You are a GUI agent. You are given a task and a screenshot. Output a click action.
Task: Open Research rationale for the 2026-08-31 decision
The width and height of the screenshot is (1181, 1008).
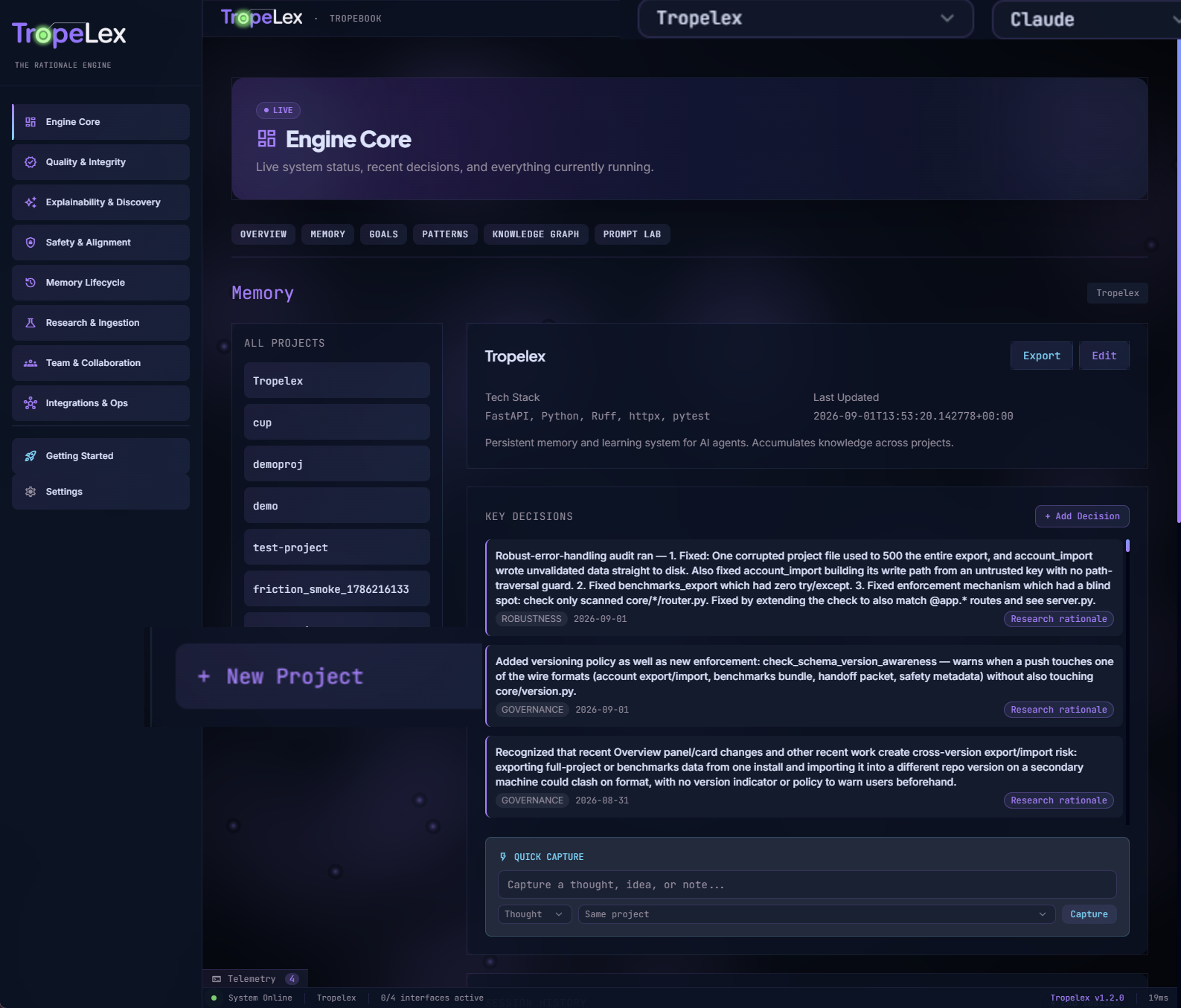[x=1059, y=800]
